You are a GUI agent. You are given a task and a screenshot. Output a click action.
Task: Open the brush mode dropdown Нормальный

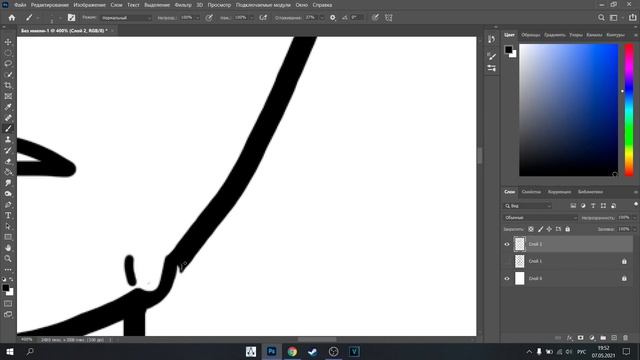[x=126, y=18]
